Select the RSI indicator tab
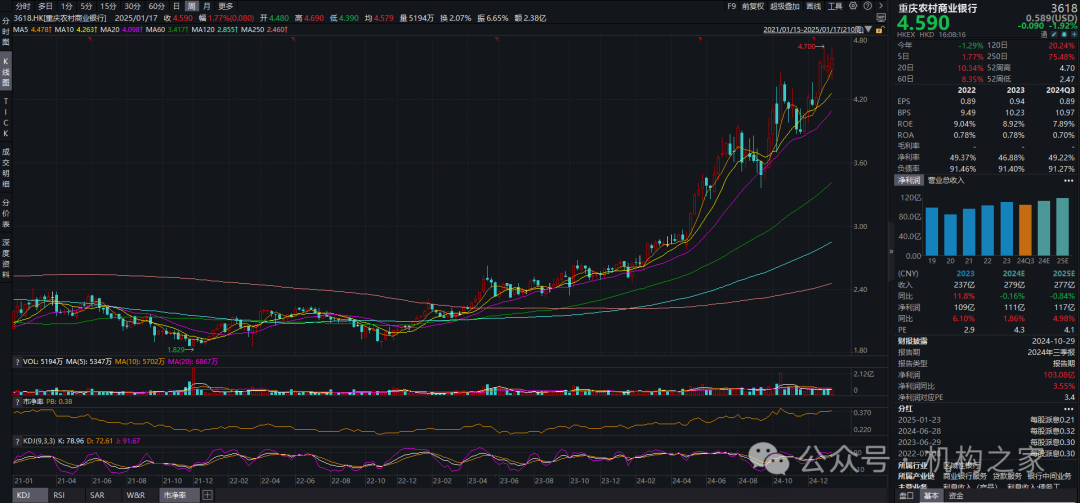The height and width of the screenshot is (503, 1080). click(x=59, y=495)
